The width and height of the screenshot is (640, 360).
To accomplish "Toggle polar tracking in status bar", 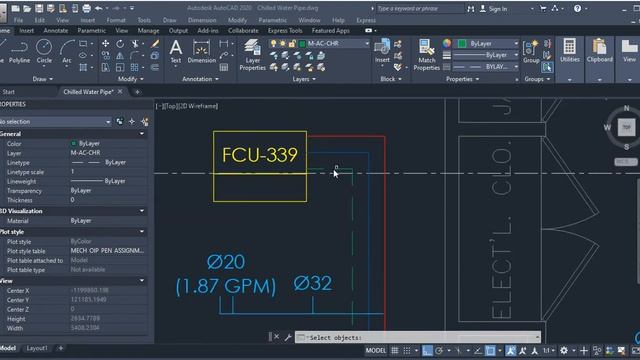I will (439, 351).
